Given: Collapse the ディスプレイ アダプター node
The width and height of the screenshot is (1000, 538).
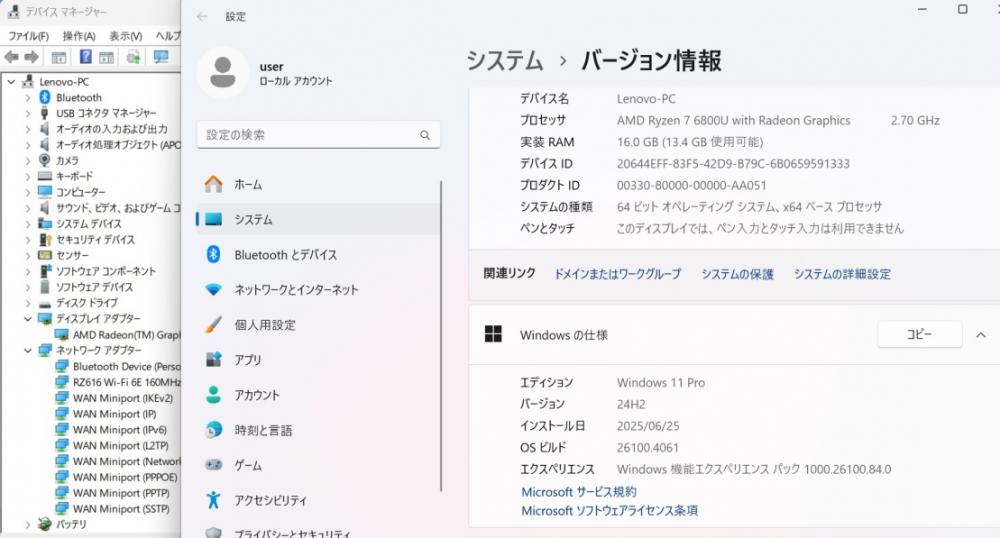Looking at the screenshot, I should [28, 318].
